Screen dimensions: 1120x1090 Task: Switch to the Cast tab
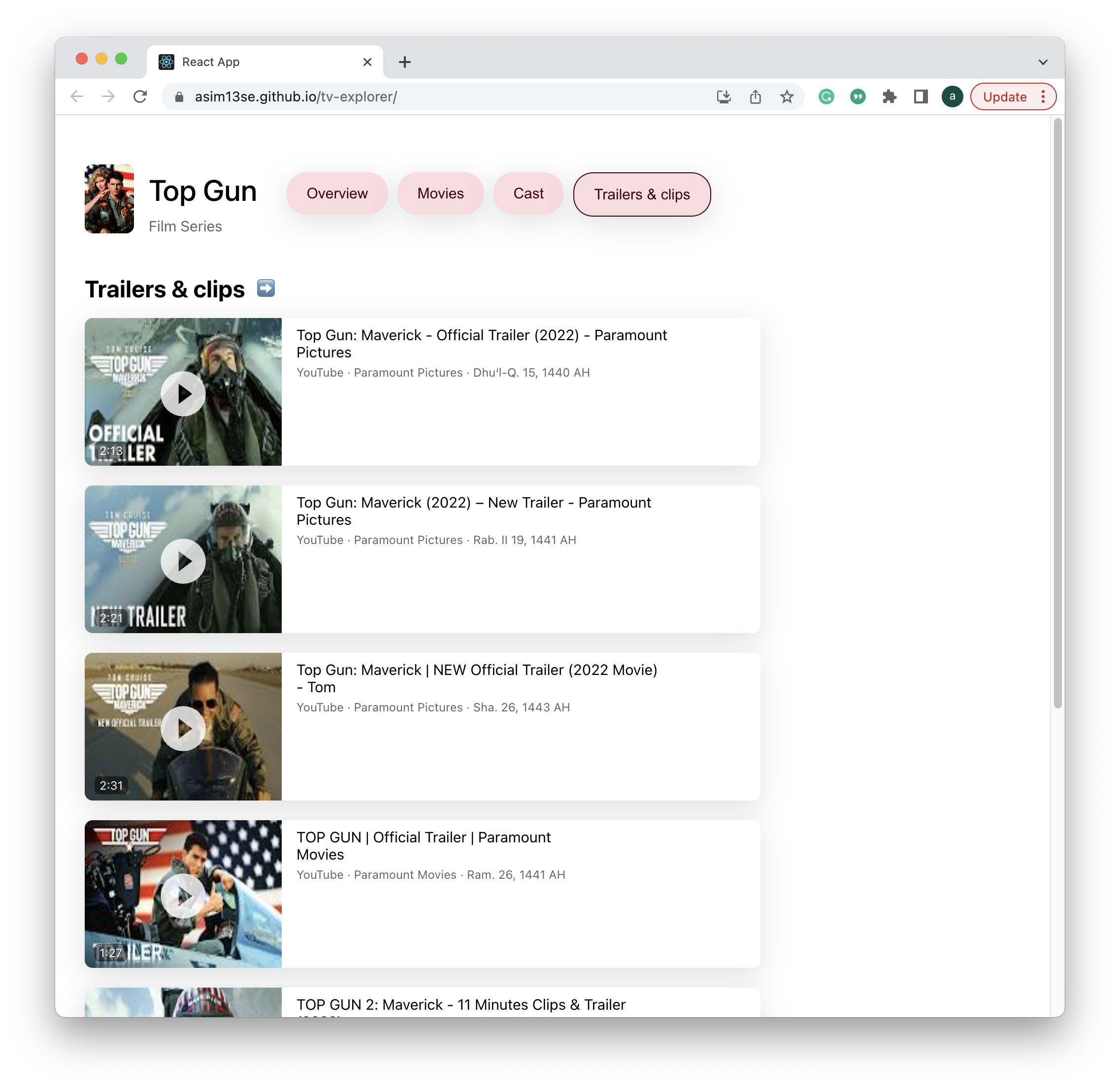[528, 193]
